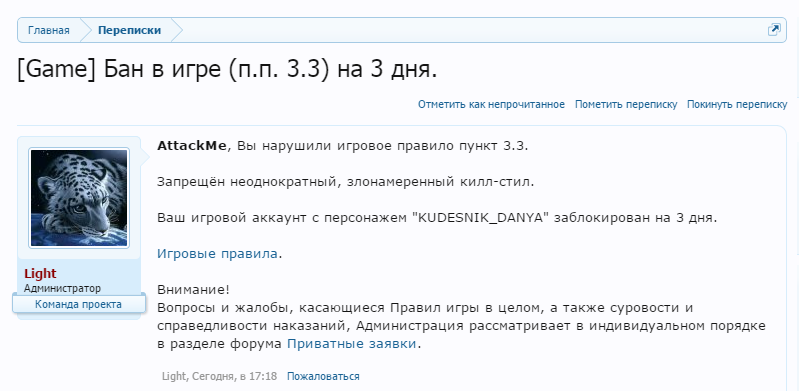799x391 pixels.
Task: Click the kill-steal rule sentence in the message
Action: point(345,182)
